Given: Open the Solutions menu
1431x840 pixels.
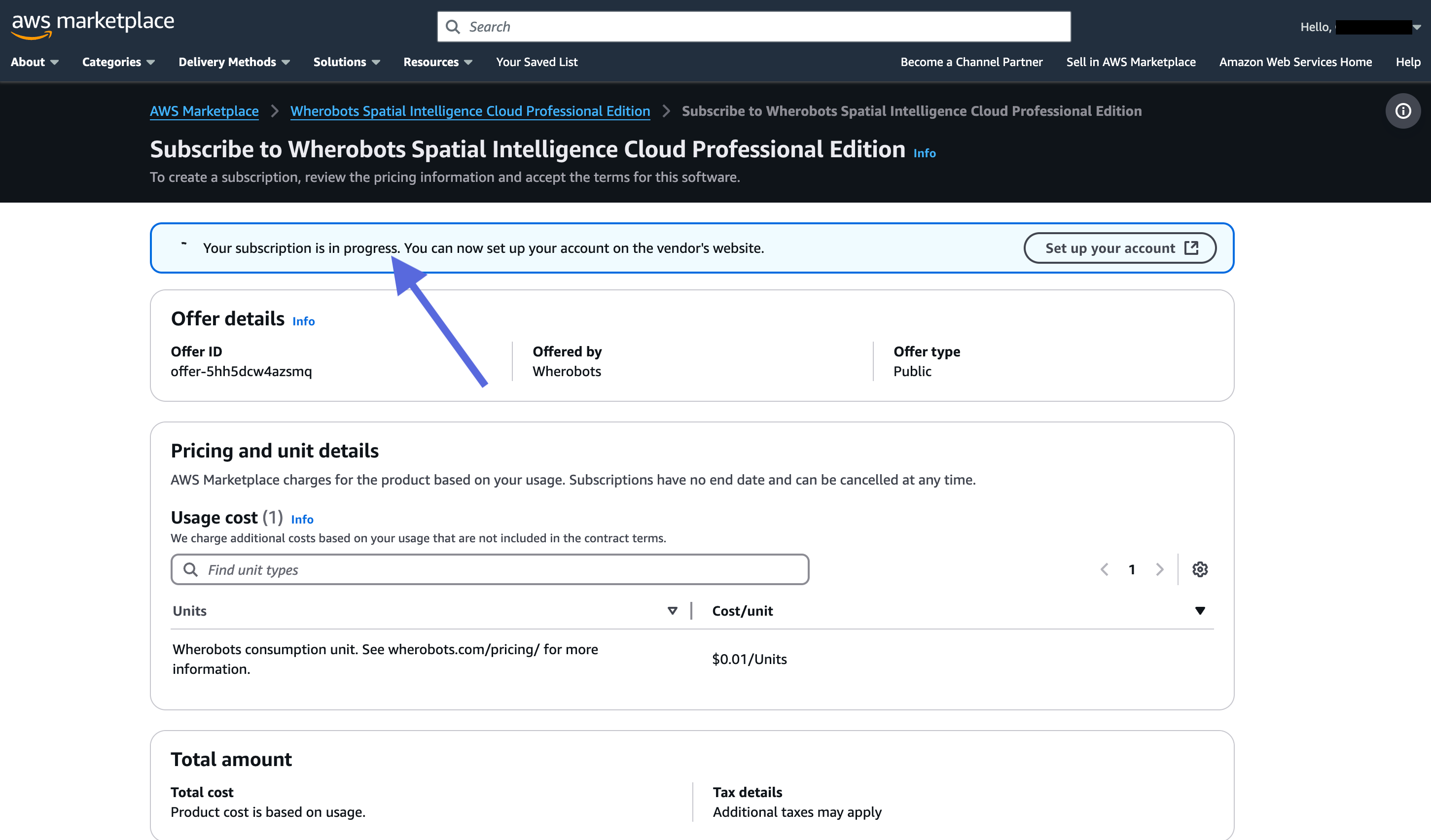Looking at the screenshot, I should coord(346,62).
